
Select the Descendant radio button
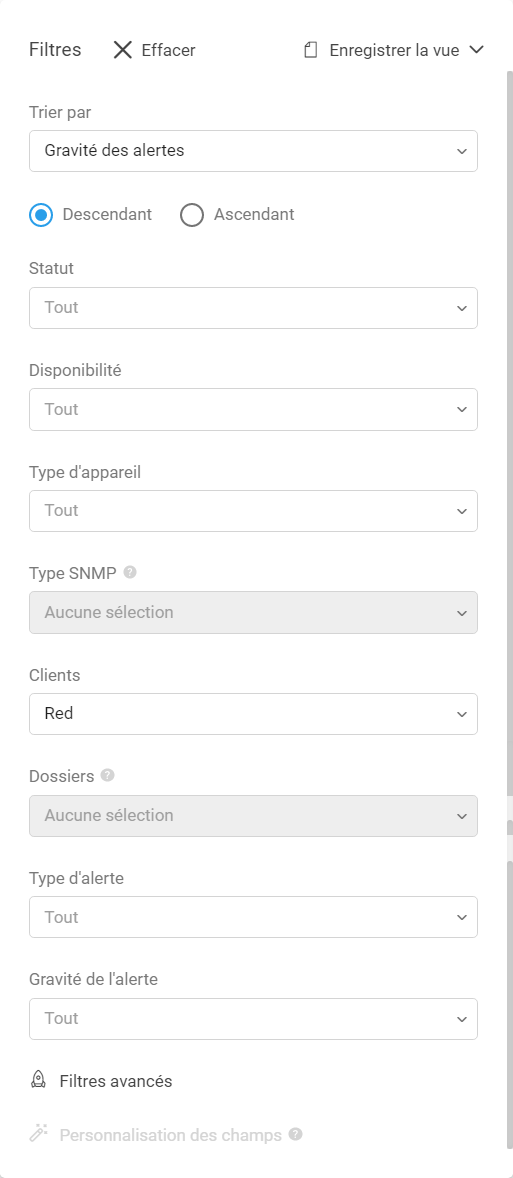pyautogui.click(x=42, y=215)
